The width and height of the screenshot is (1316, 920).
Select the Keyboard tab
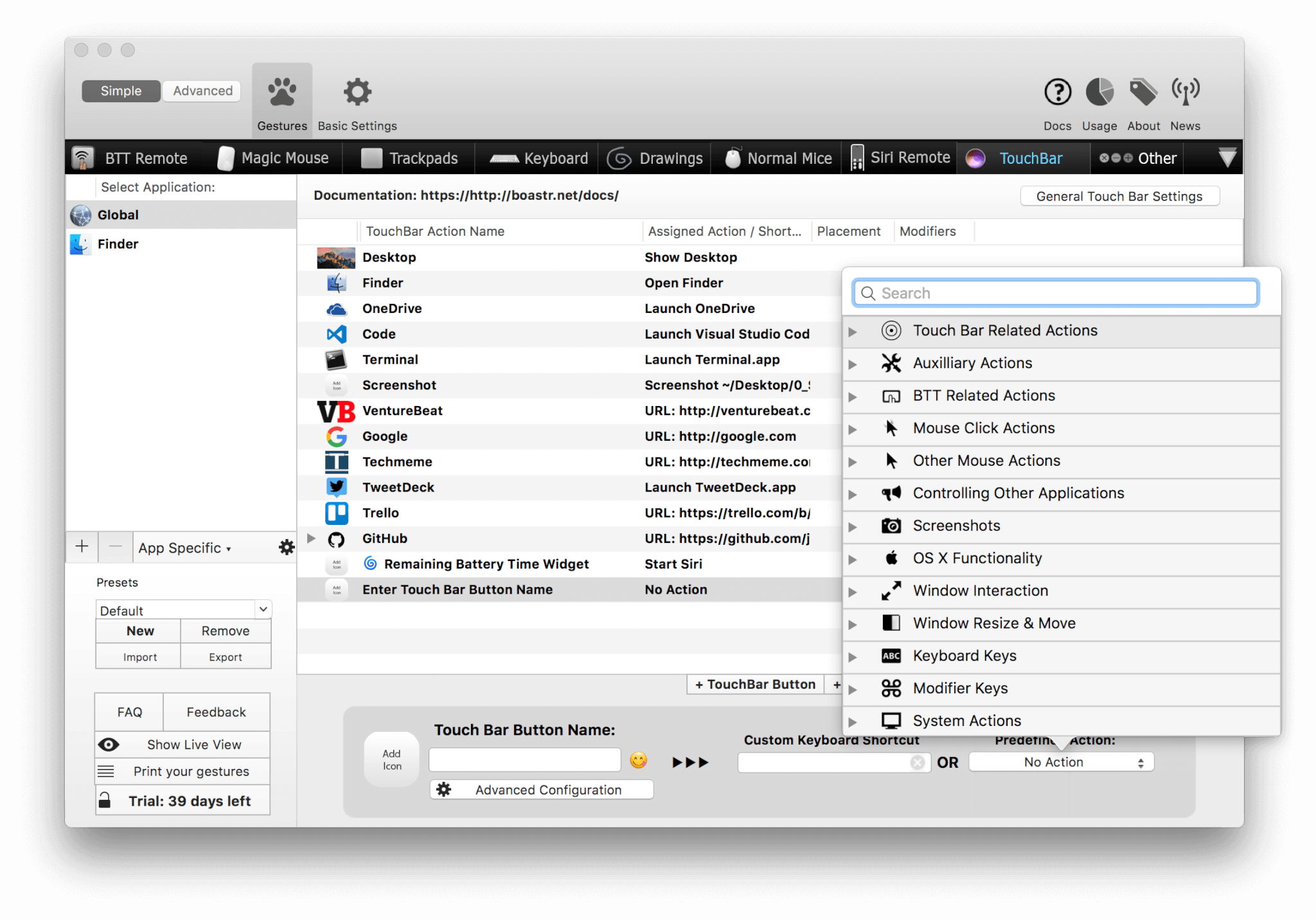click(x=538, y=158)
